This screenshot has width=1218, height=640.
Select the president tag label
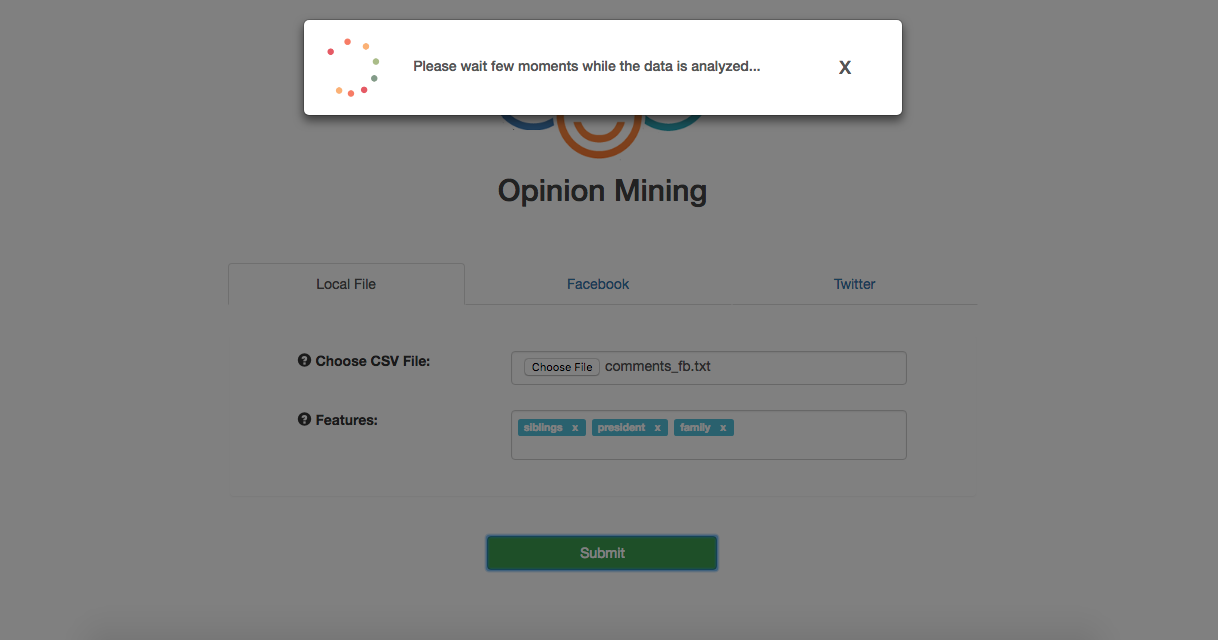click(621, 428)
